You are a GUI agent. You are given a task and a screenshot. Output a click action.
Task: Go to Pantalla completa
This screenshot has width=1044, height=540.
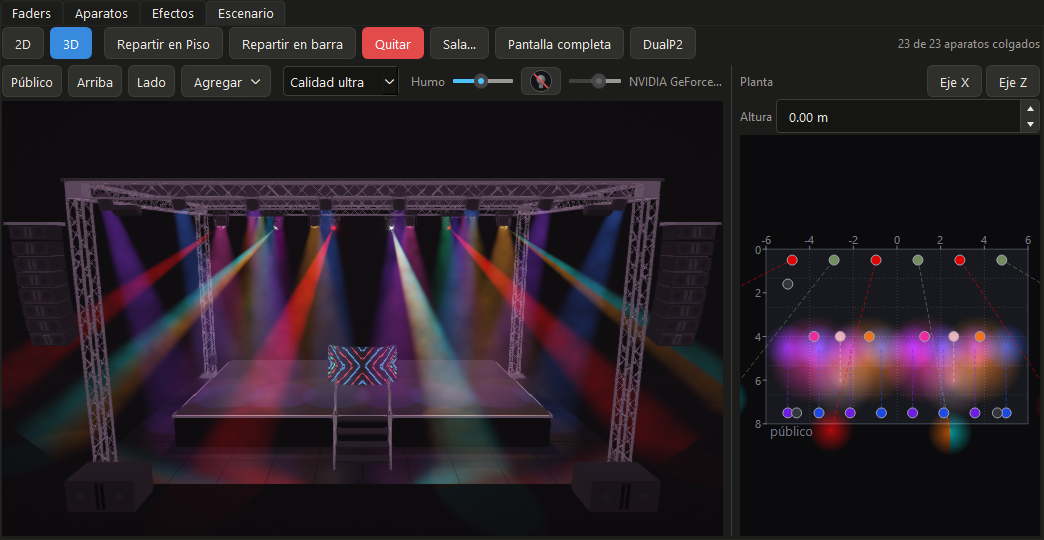pos(559,45)
